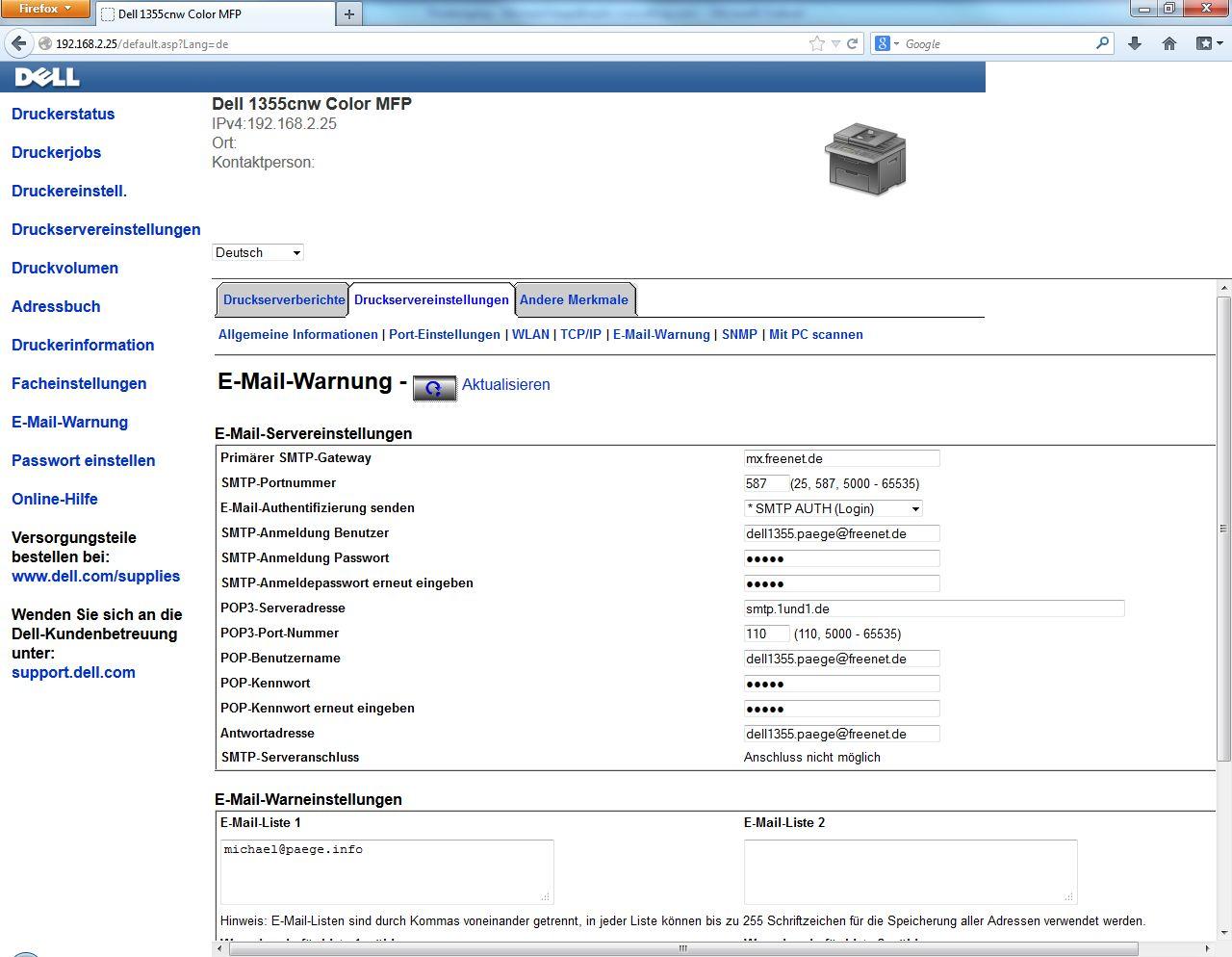Click the Google search magnifier icon
1232x957 pixels.
click(x=1103, y=43)
